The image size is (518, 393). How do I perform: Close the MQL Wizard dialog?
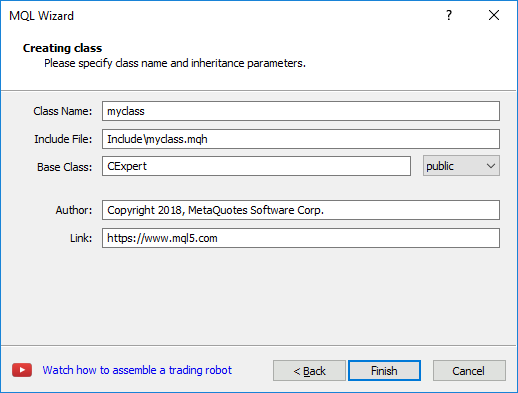click(494, 15)
